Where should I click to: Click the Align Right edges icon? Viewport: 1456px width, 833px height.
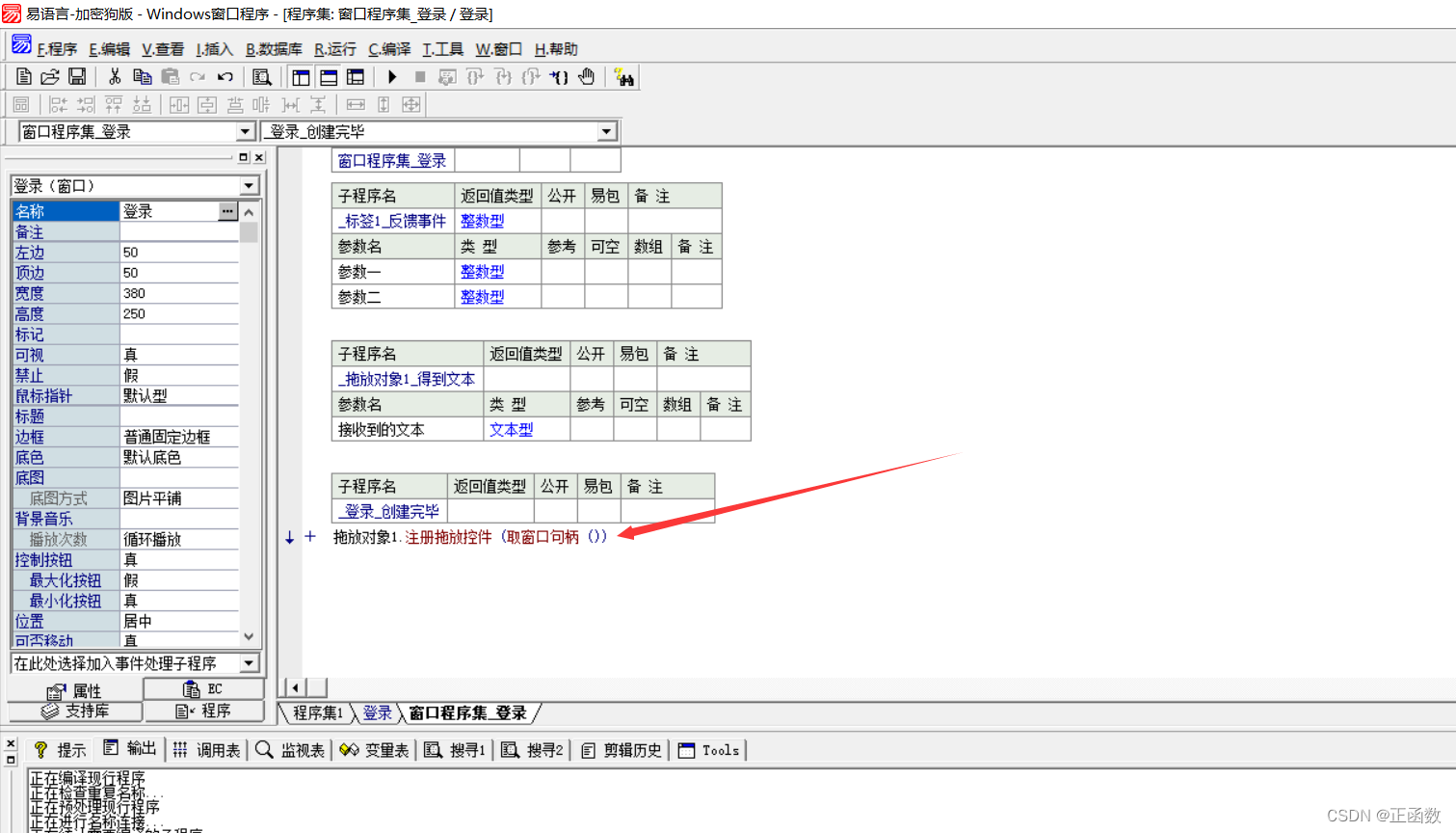tap(87, 104)
